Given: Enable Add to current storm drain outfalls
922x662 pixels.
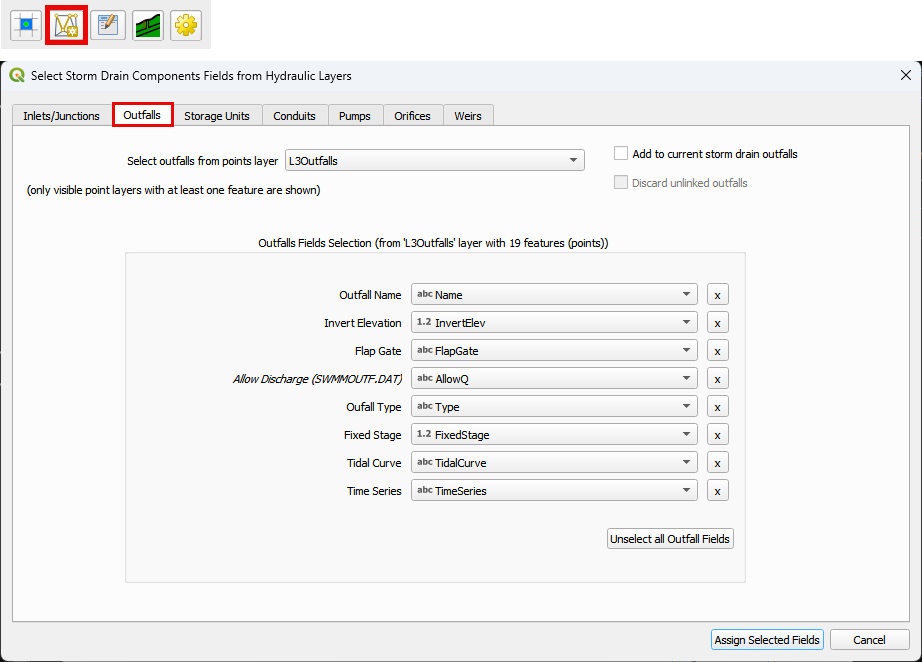Looking at the screenshot, I should (x=621, y=154).
